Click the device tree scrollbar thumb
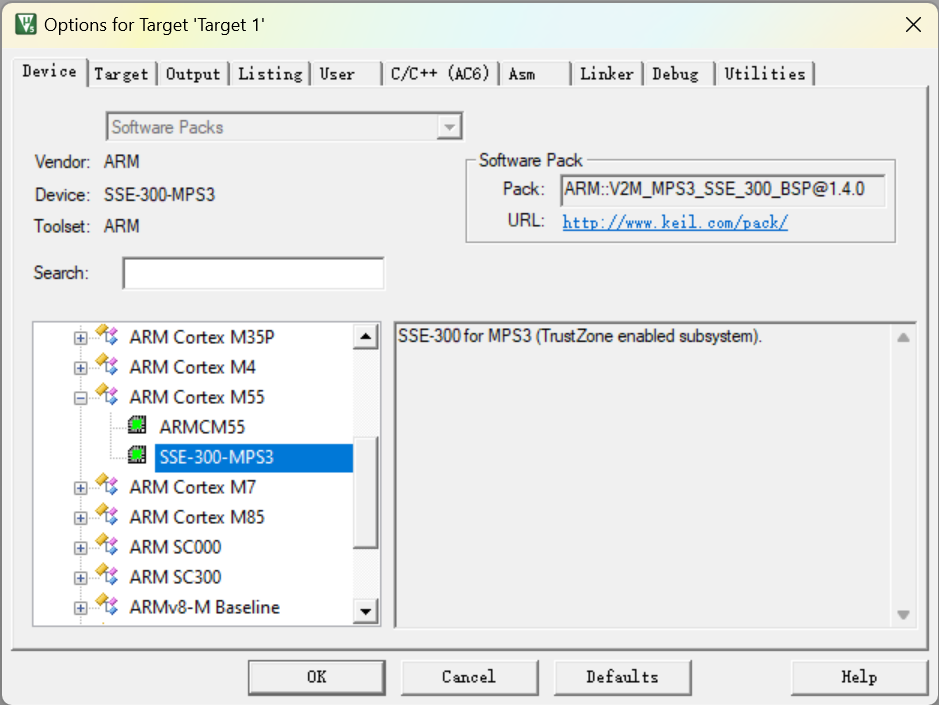Viewport: 939px width, 705px height. 365,492
